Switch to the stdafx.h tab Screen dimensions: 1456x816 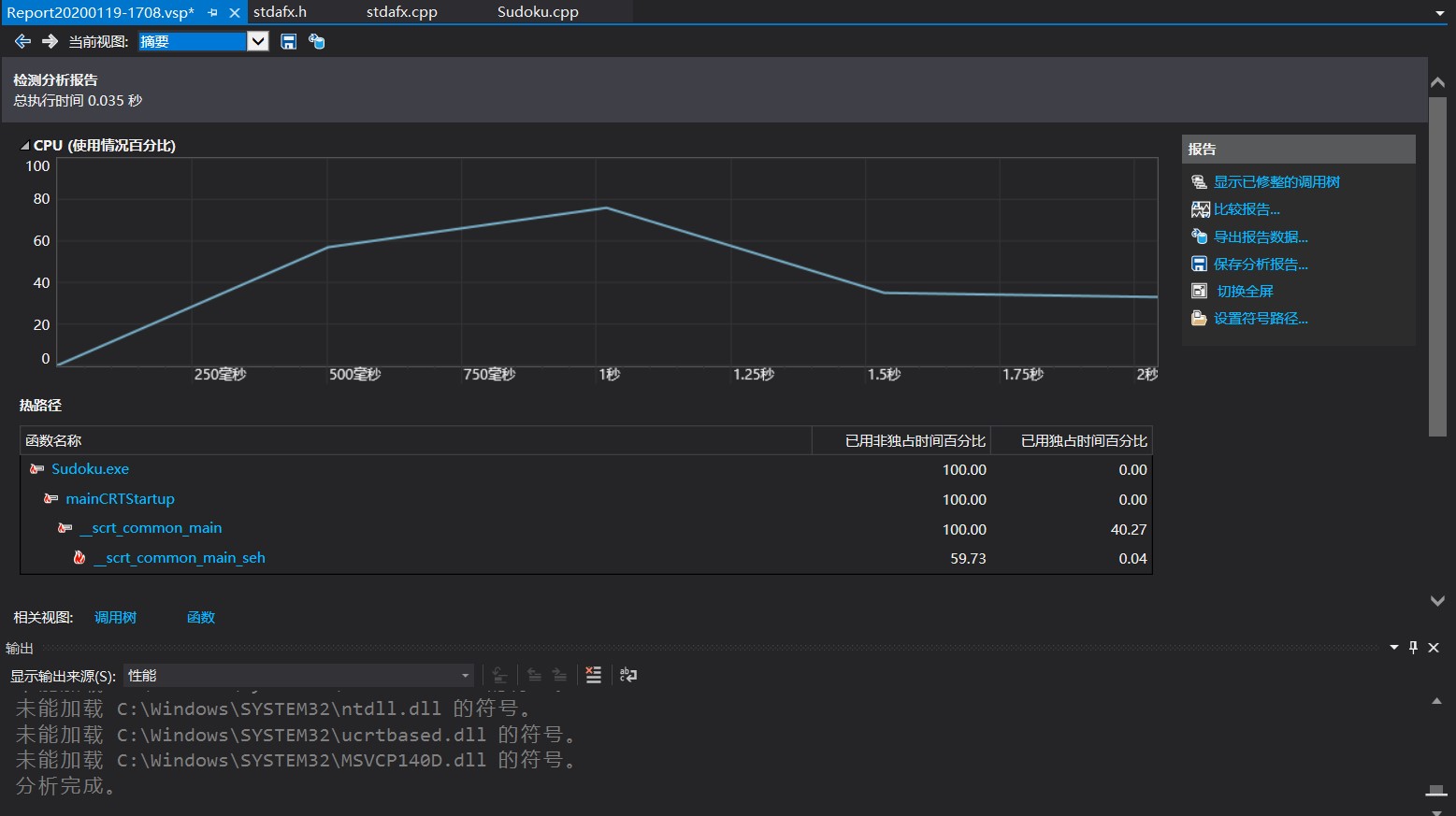pyautogui.click(x=280, y=12)
